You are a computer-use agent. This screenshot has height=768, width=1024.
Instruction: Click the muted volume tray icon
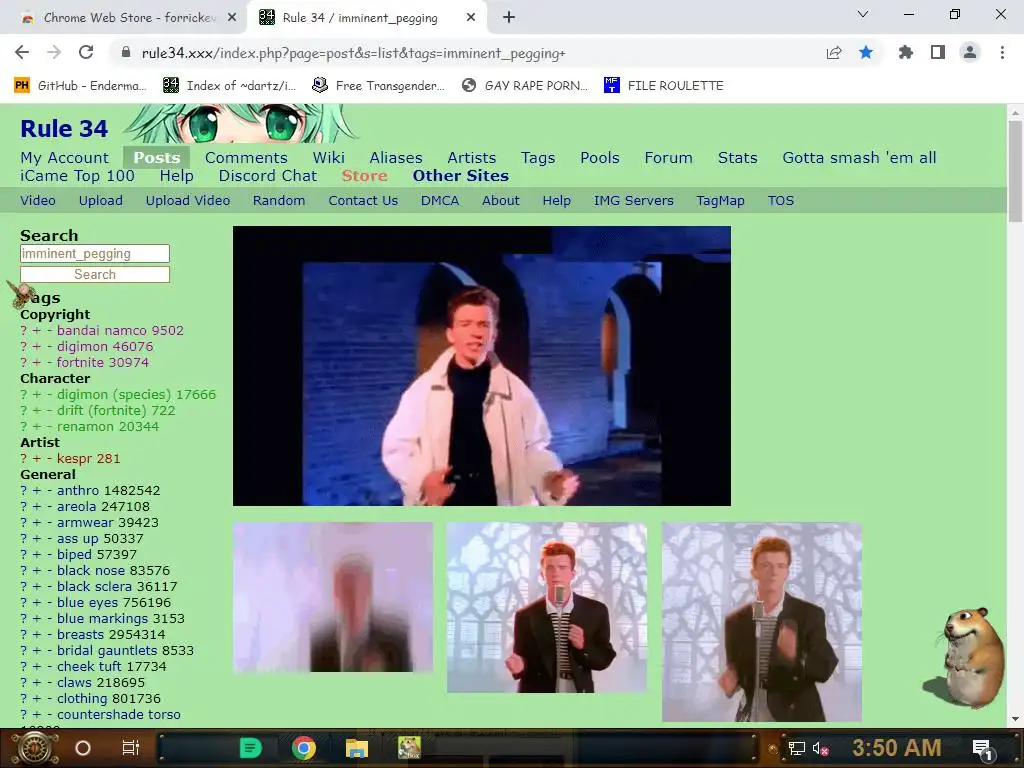coord(820,748)
